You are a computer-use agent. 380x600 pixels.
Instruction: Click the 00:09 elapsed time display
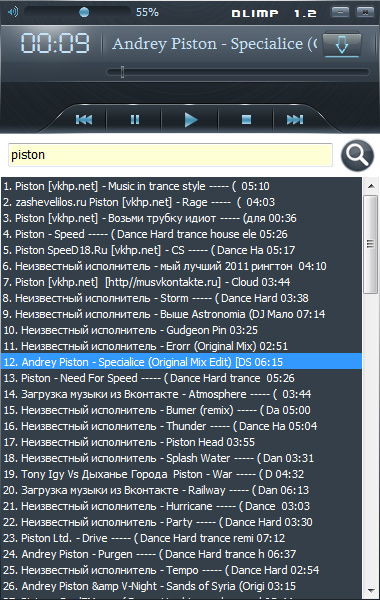coord(55,43)
